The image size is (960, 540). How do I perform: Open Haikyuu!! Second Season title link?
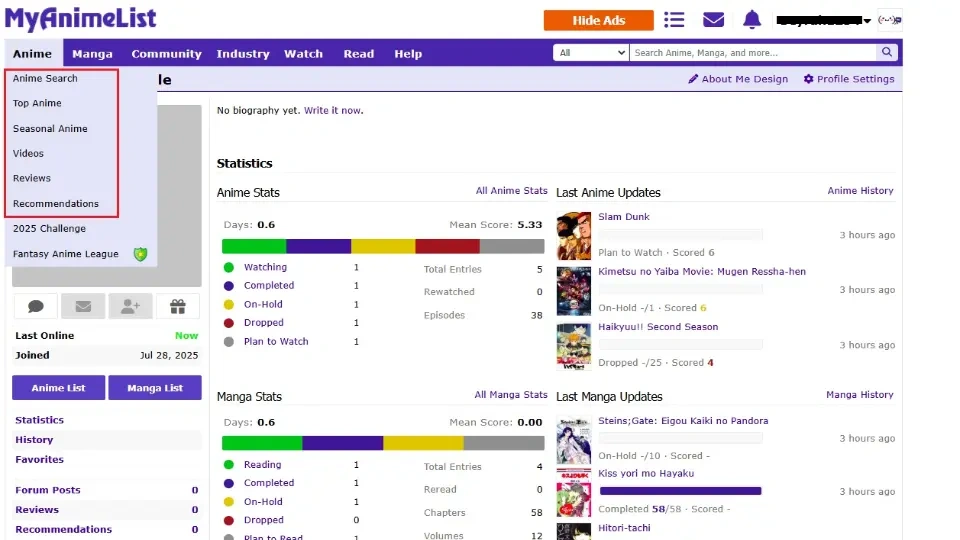658,327
